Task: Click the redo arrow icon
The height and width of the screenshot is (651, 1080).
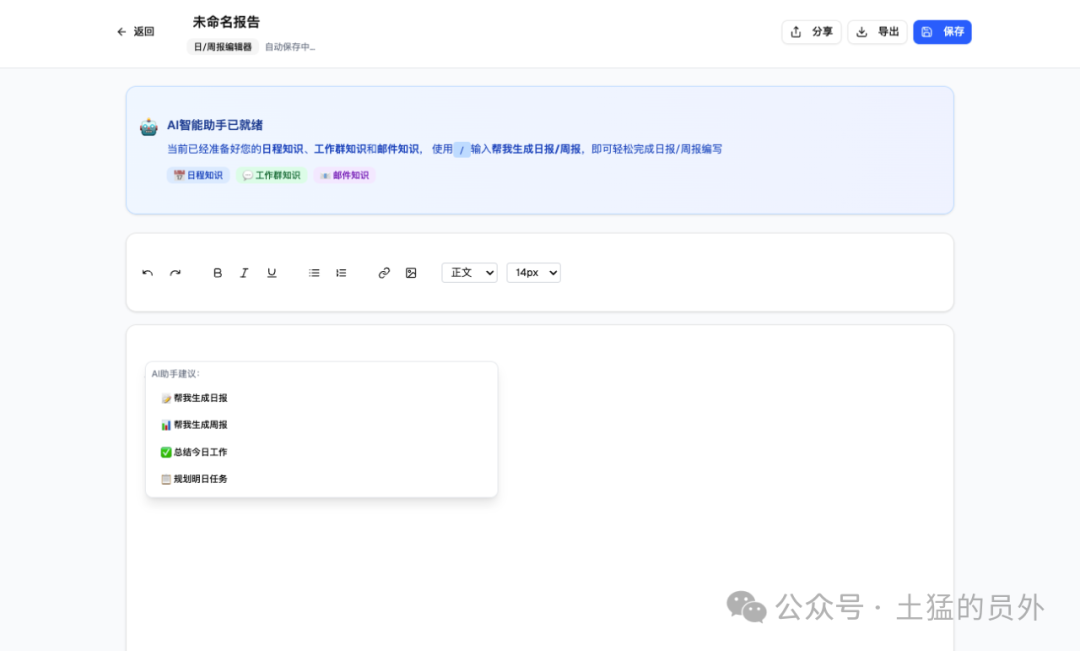Action: coord(175,273)
